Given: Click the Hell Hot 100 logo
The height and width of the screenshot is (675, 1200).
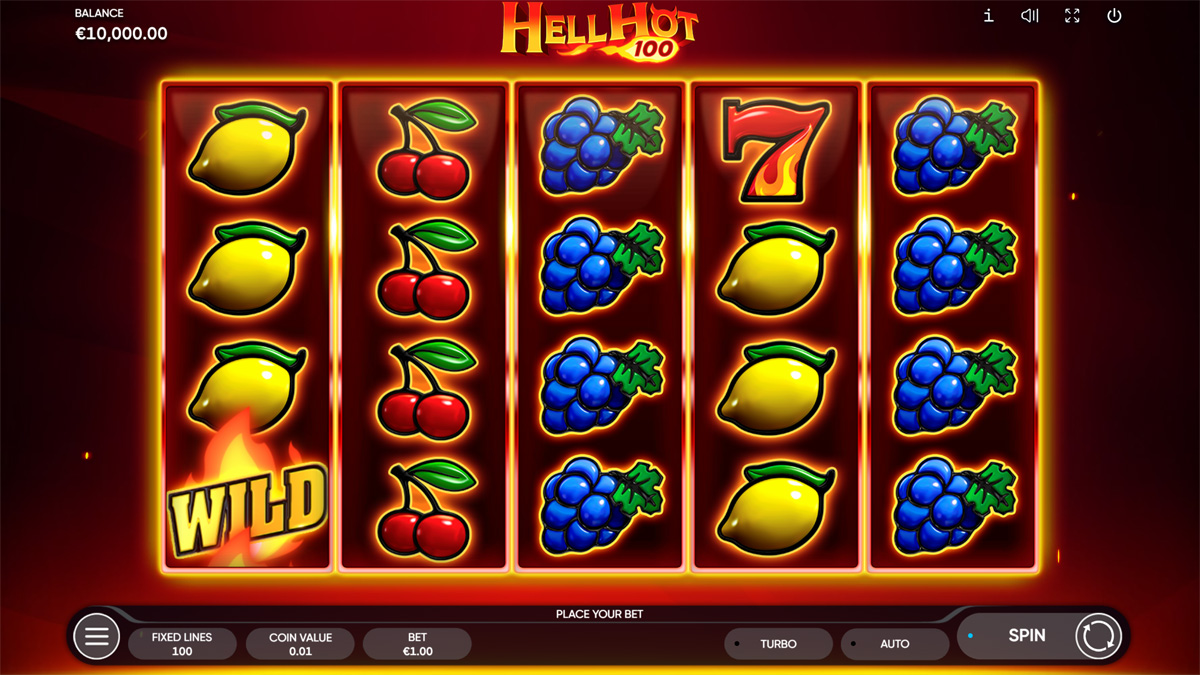Looking at the screenshot, I should click(600, 30).
